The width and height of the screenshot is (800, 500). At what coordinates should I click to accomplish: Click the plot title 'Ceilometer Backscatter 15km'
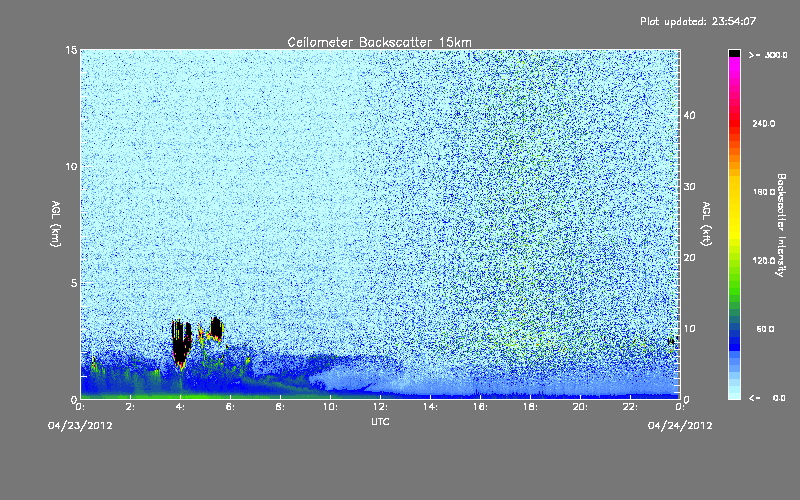[379, 42]
